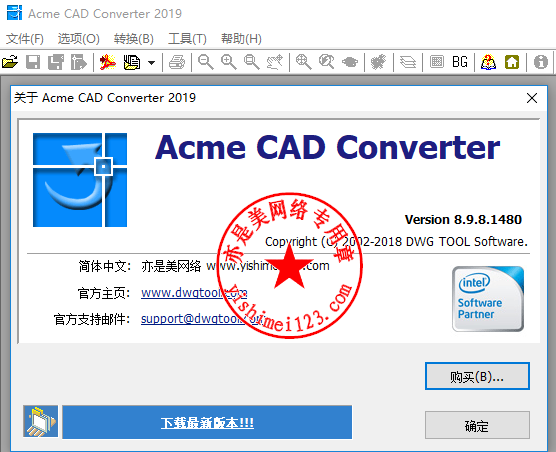Open the 帮助(H) menu
The width and height of the screenshot is (556, 452).
tap(241, 38)
